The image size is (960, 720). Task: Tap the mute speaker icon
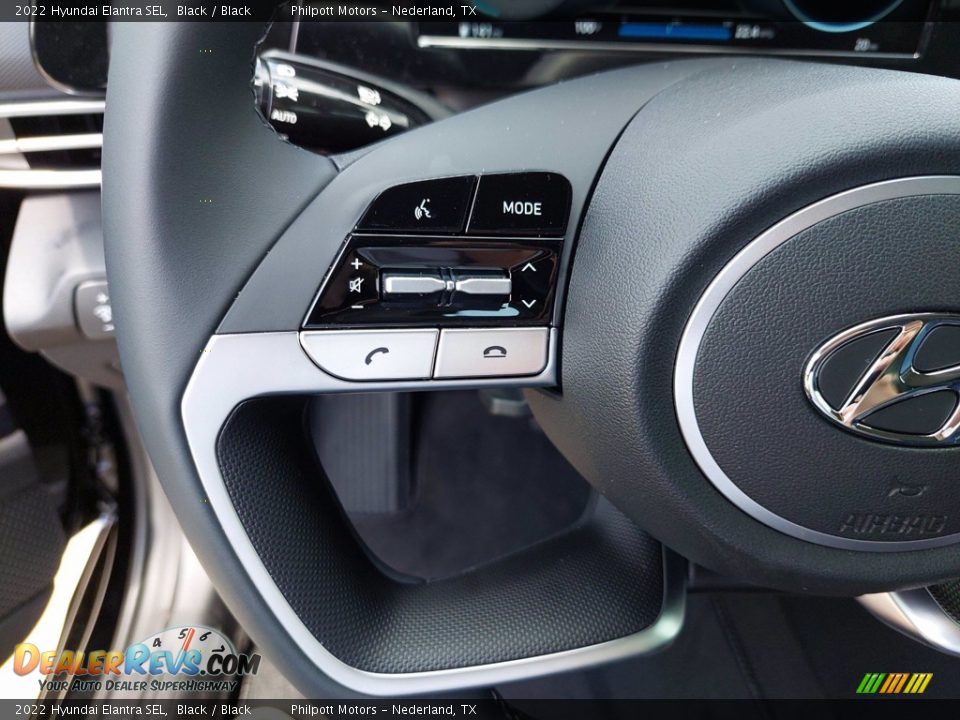pos(356,286)
